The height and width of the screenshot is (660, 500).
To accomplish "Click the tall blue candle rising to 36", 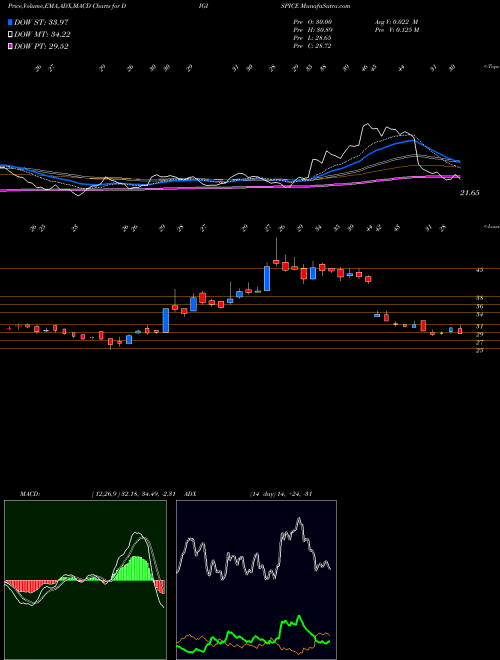I will point(166,320).
